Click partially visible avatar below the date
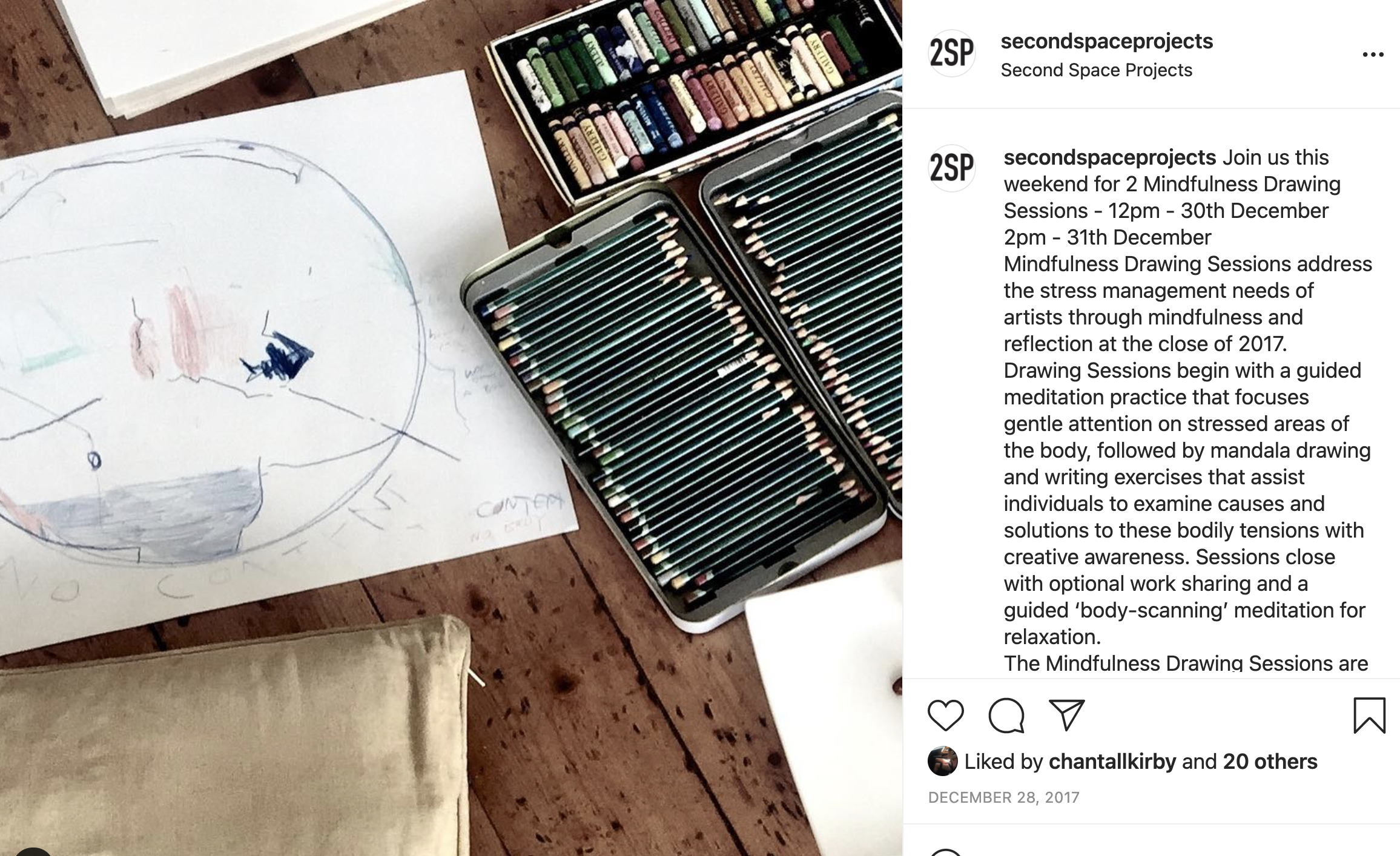This screenshot has height=856, width=1400. [x=945, y=852]
